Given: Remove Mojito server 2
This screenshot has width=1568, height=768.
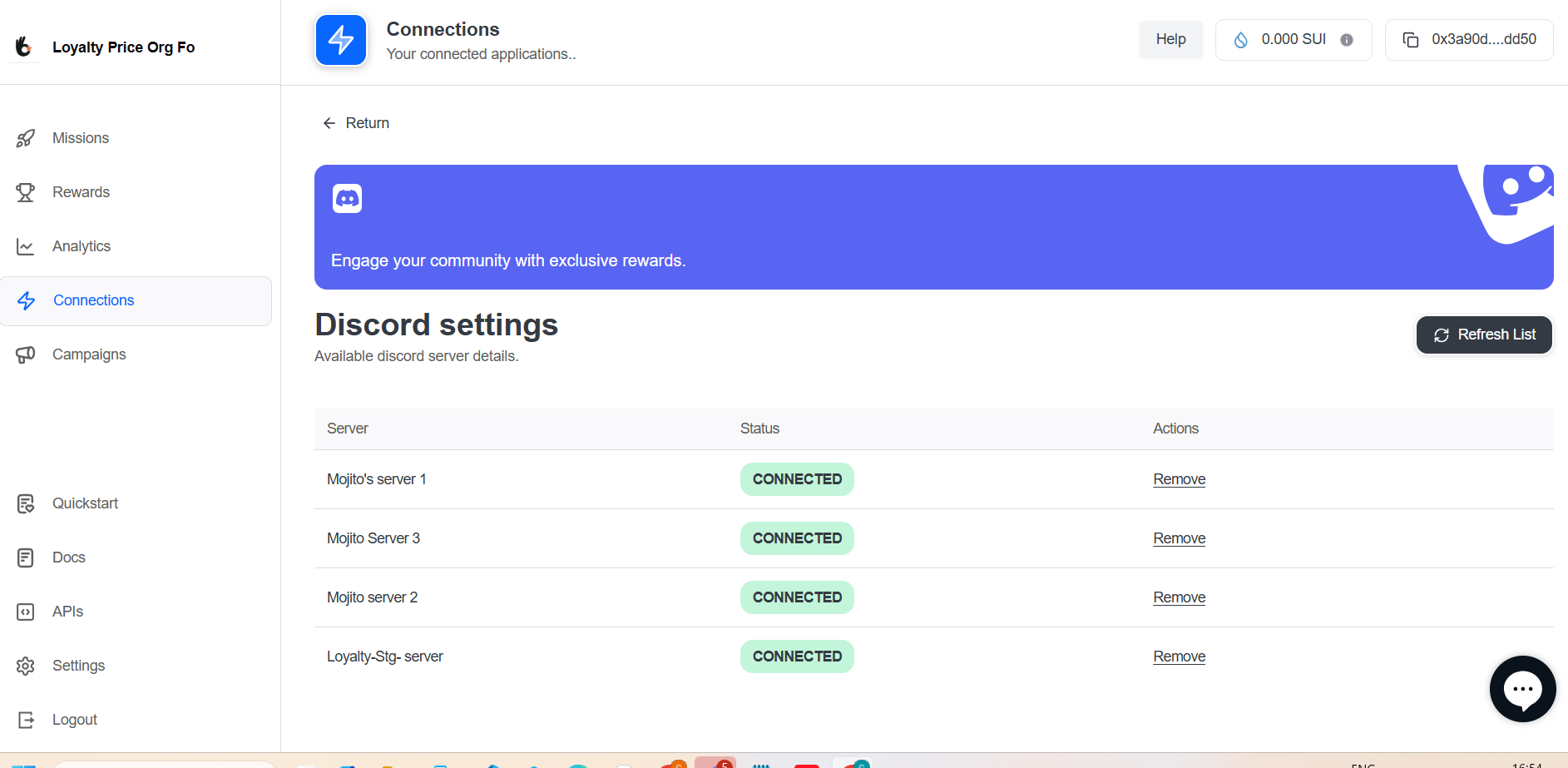Looking at the screenshot, I should [x=1179, y=597].
